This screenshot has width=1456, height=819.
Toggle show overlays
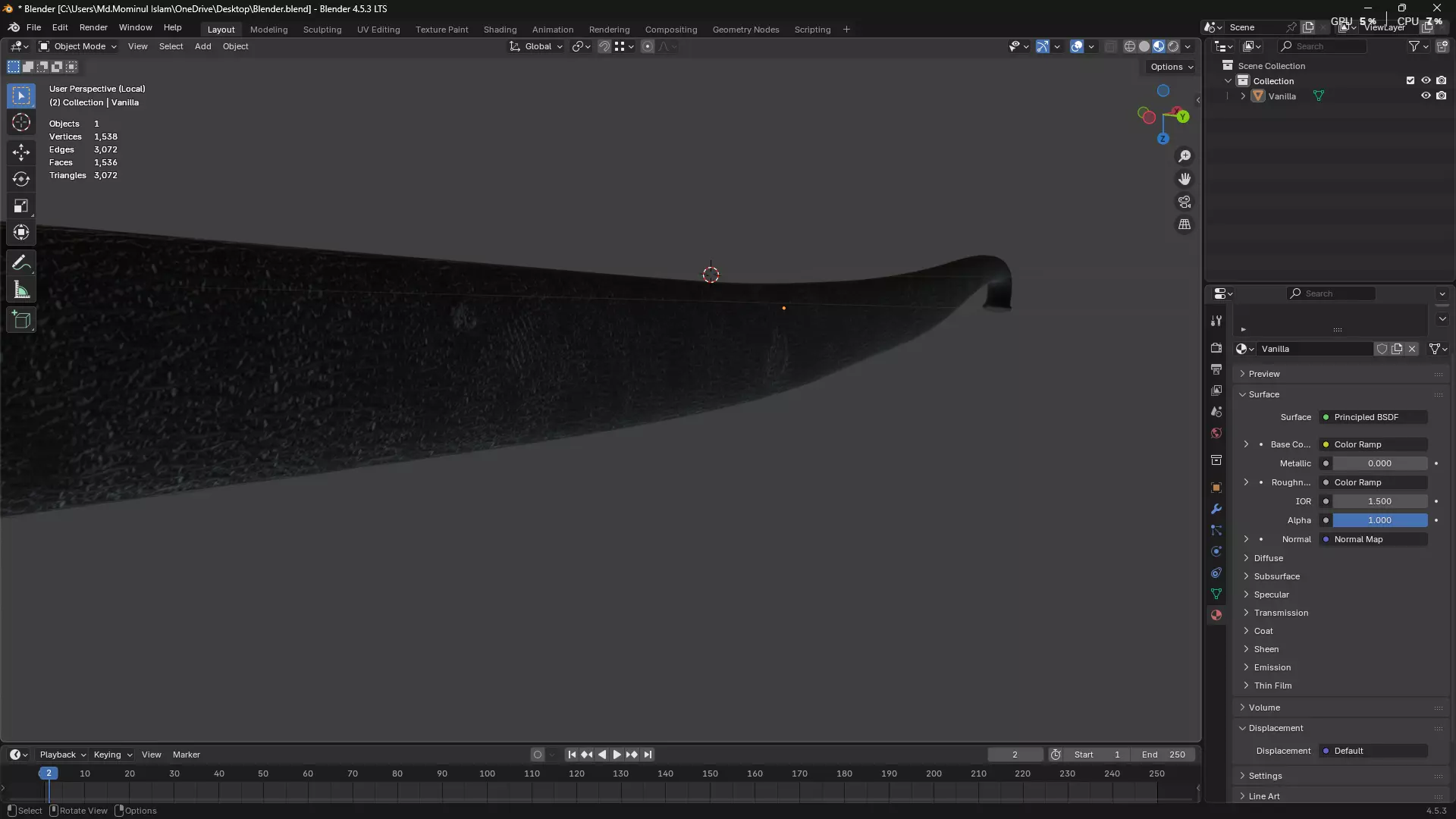1077,46
